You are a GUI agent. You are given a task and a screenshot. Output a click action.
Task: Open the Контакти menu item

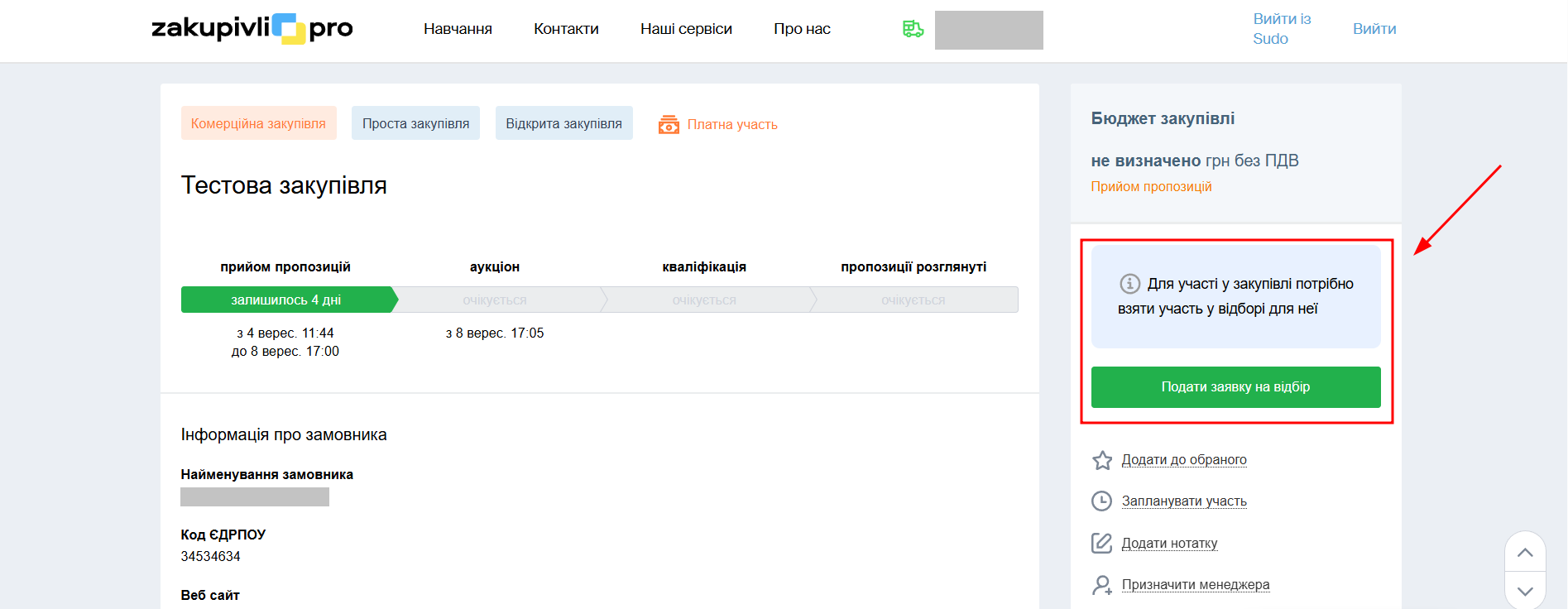pyautogui.click(x=566, y=29)
